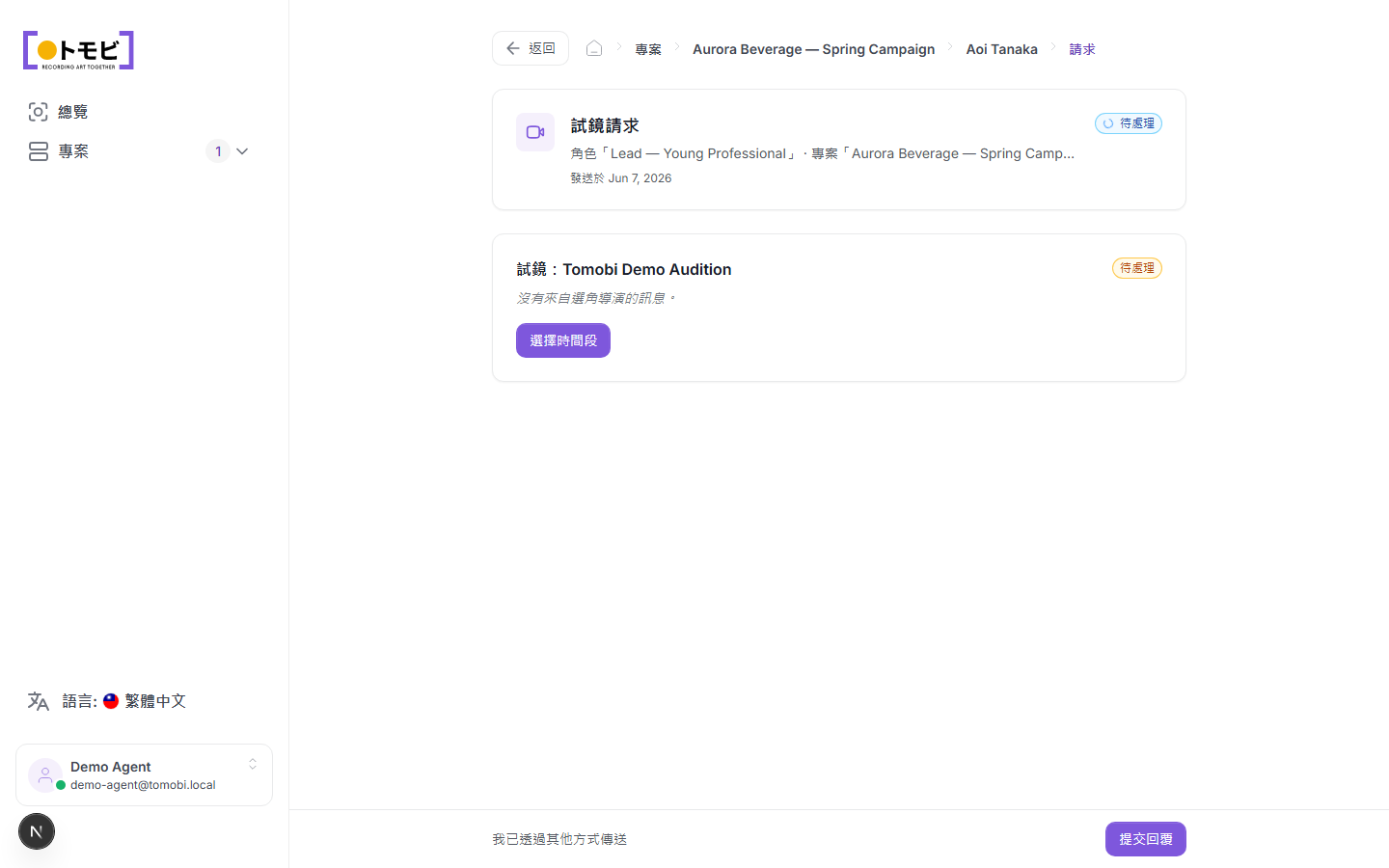The image size is (1389, 868).
Task: Open Aurora Beverage — Spring Campaign breadcrumb
Action: click(813, 49)
